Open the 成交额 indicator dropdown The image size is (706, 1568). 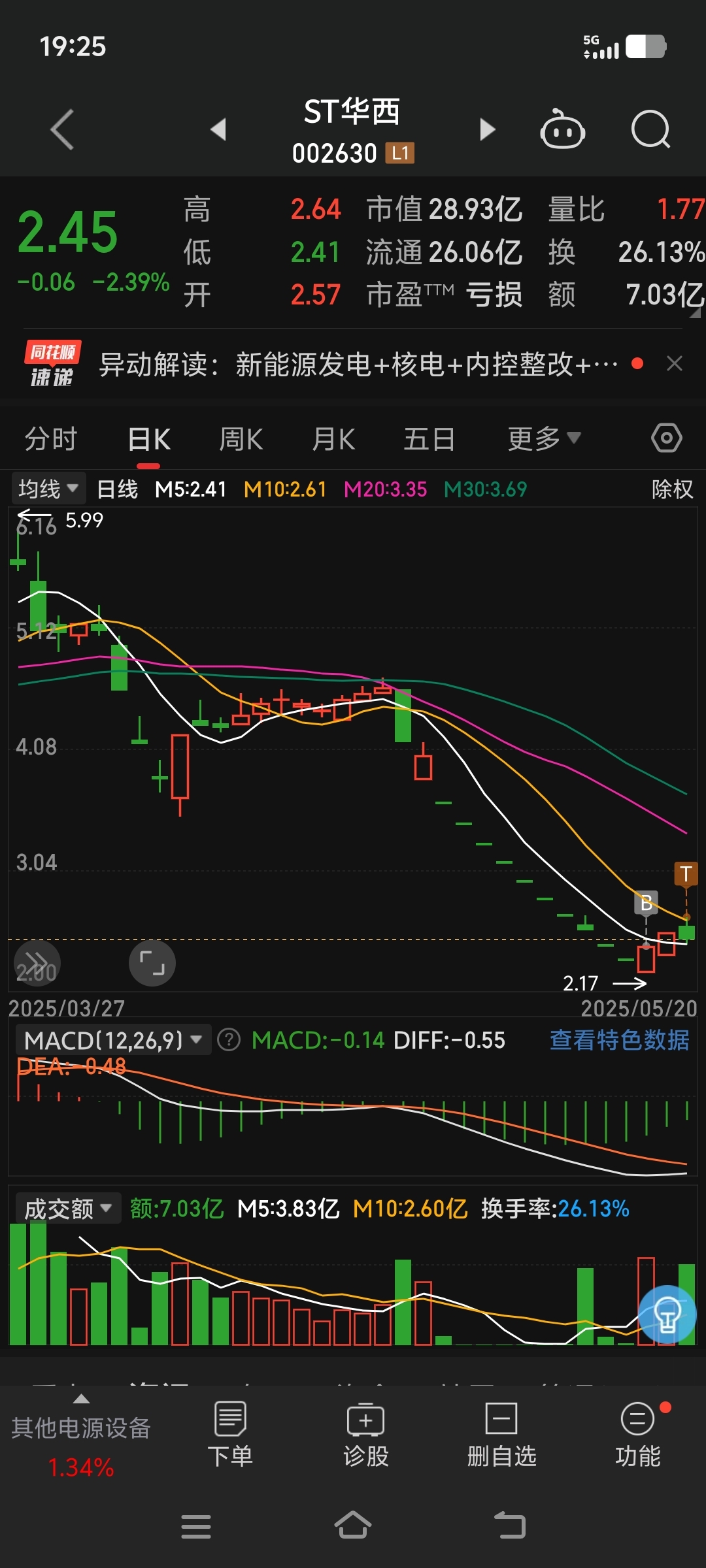[68, 1209]
